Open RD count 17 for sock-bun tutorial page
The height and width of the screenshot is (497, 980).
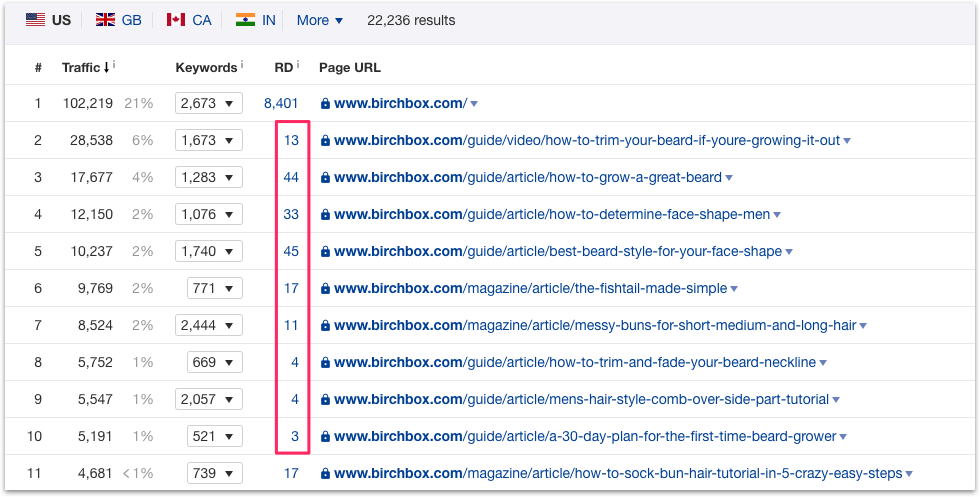(x=291, y=473)
